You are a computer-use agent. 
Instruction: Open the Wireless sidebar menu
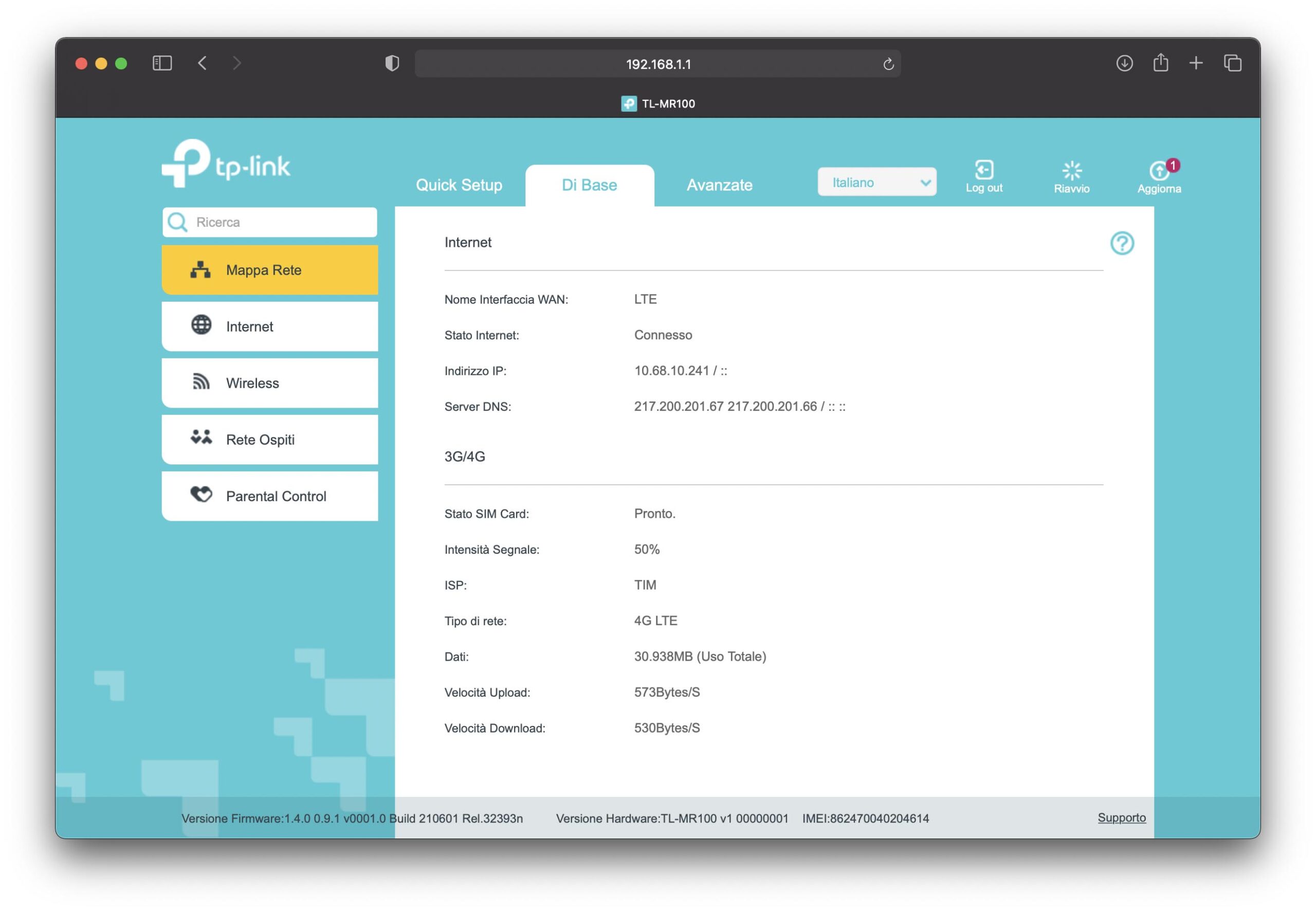(270, 383)
